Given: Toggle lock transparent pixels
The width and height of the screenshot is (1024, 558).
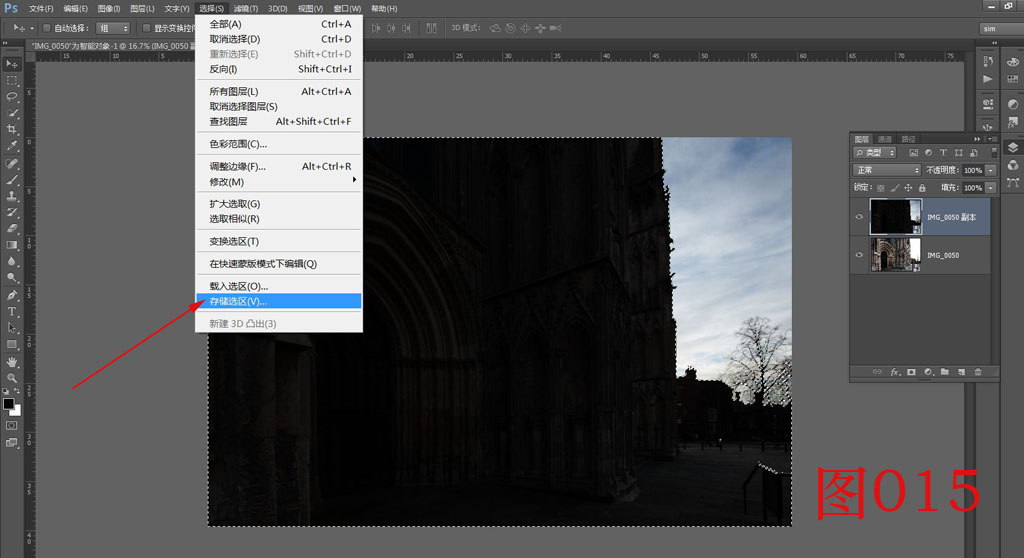Looking at the screenshot, I should point(880,188).
